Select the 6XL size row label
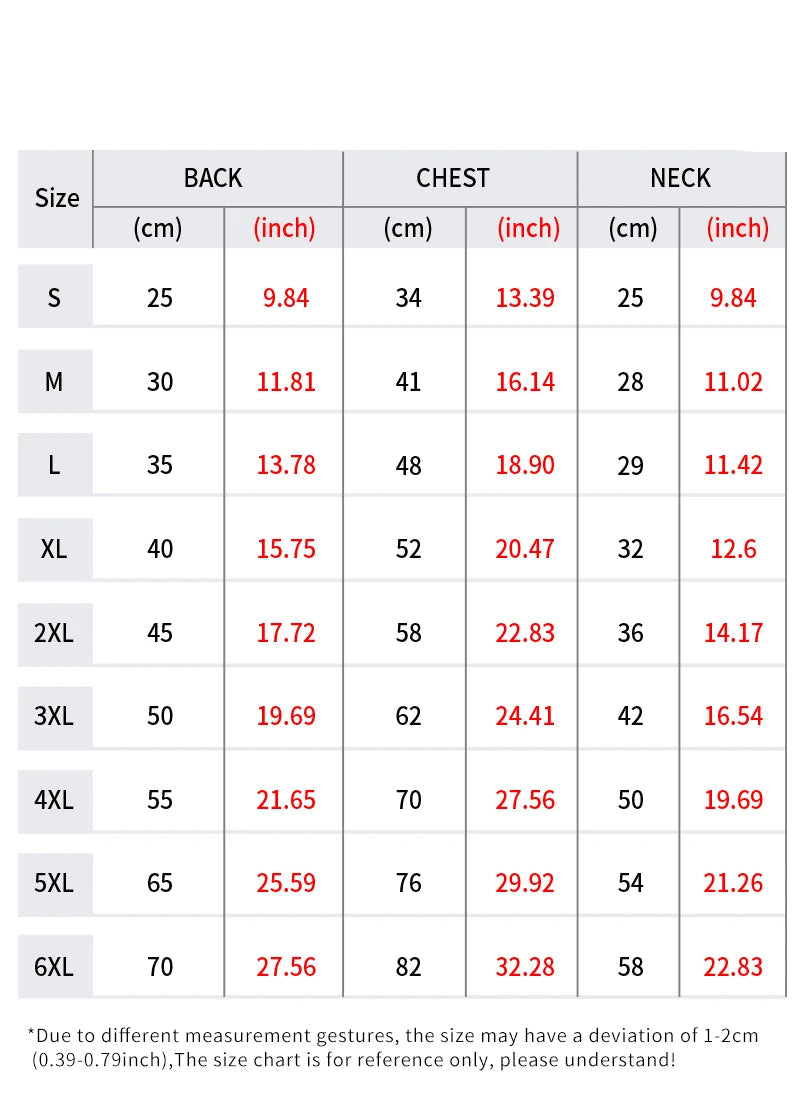 coord(54,967)
